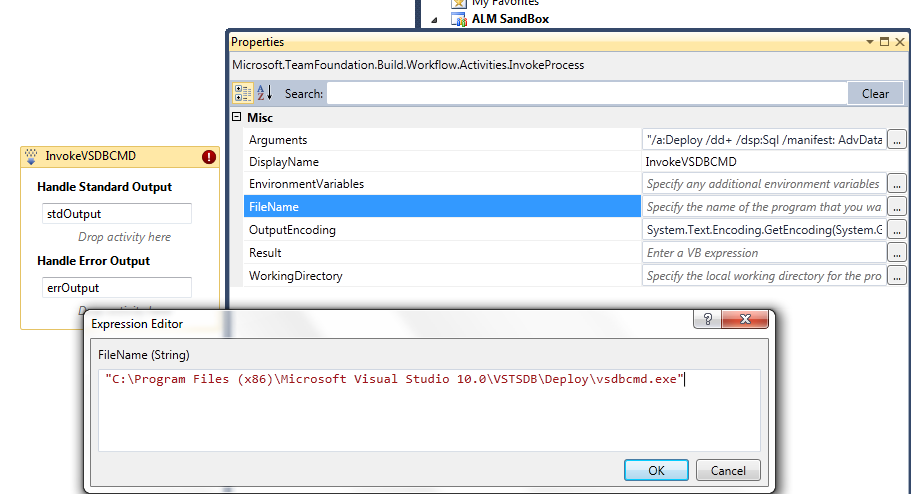Select the FileName property row
Image resolution: width=911 pixels, height=494 pixels.
click(442, 206)
